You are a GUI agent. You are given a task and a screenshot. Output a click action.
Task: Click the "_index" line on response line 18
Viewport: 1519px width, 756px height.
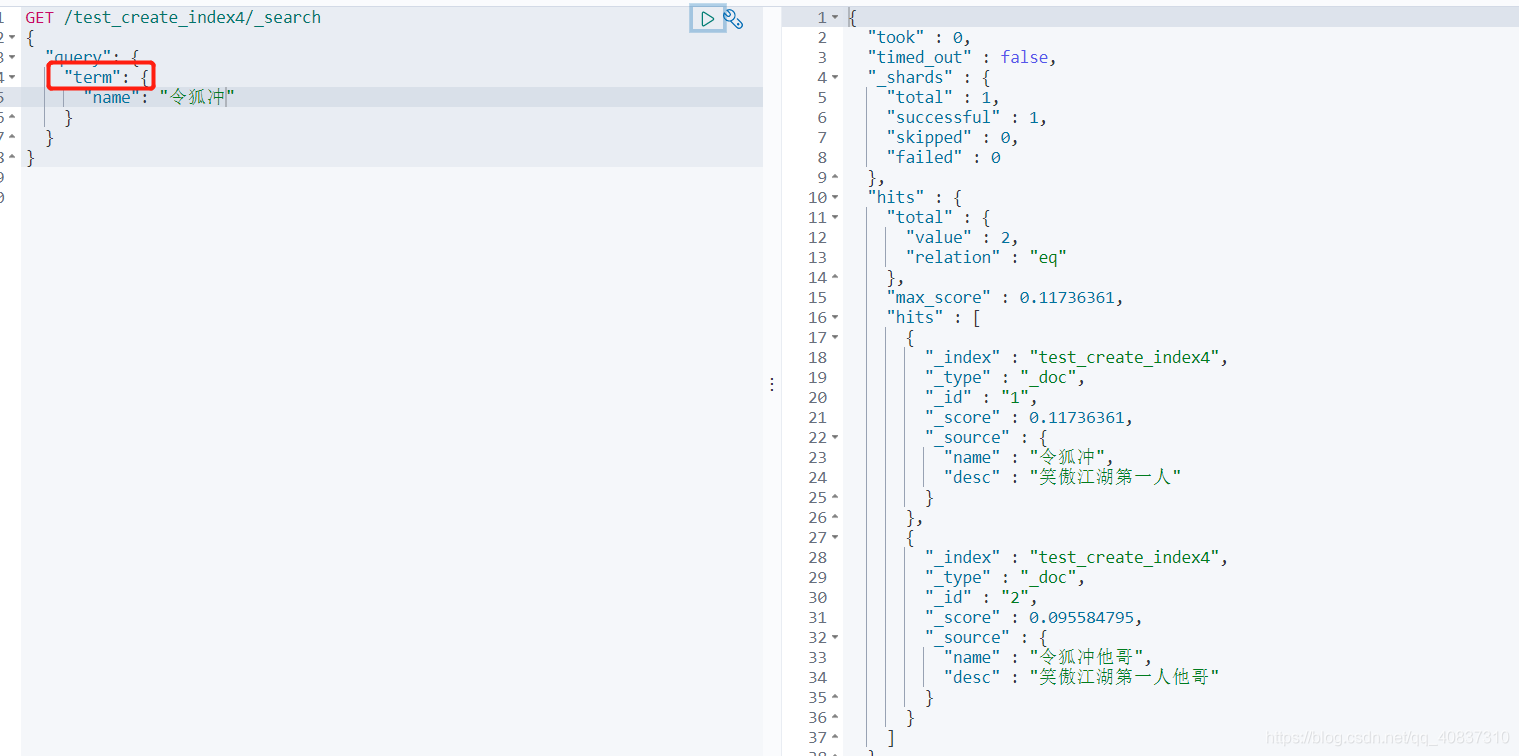(1076, 357)
